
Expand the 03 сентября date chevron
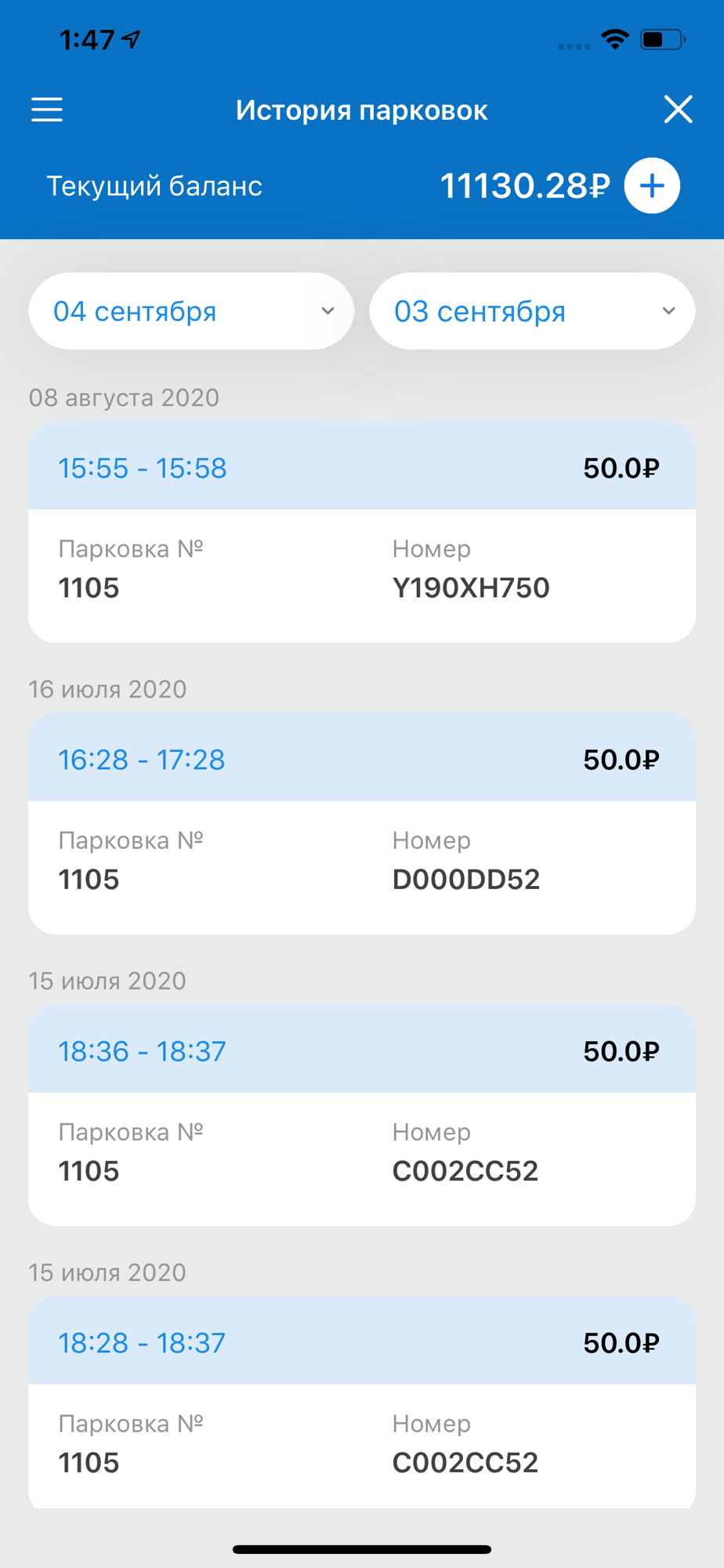[668, 311]
